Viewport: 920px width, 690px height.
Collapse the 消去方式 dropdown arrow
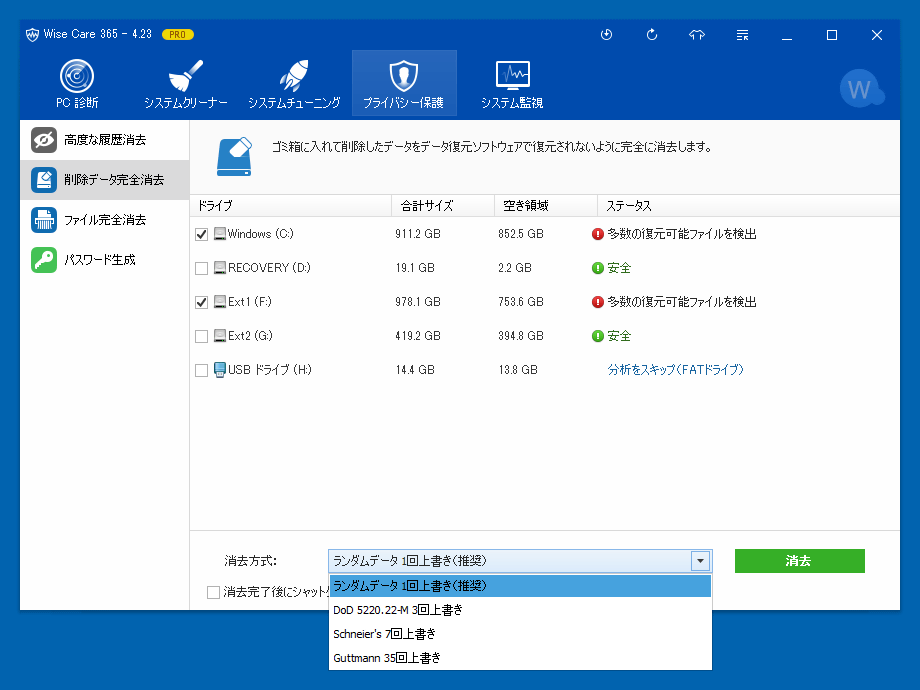701,561
